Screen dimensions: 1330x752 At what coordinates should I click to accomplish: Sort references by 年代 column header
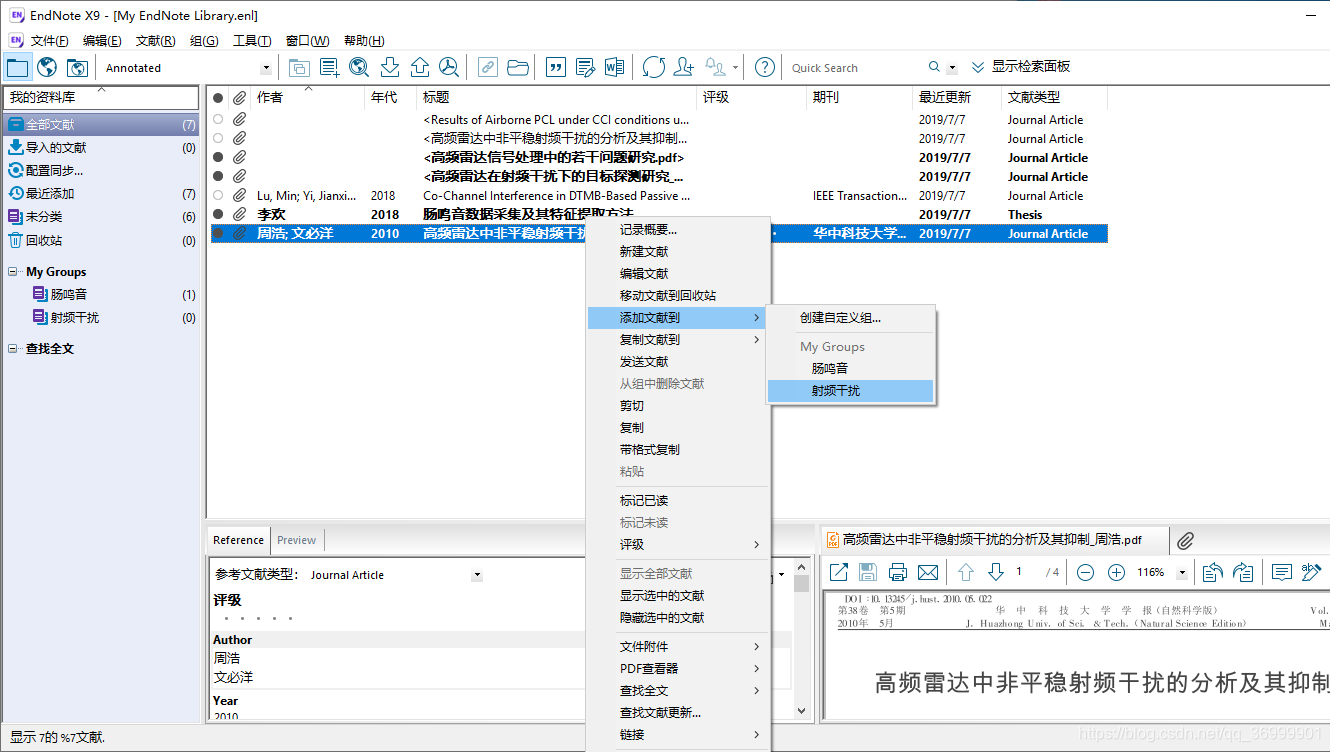tap(390, 97)
